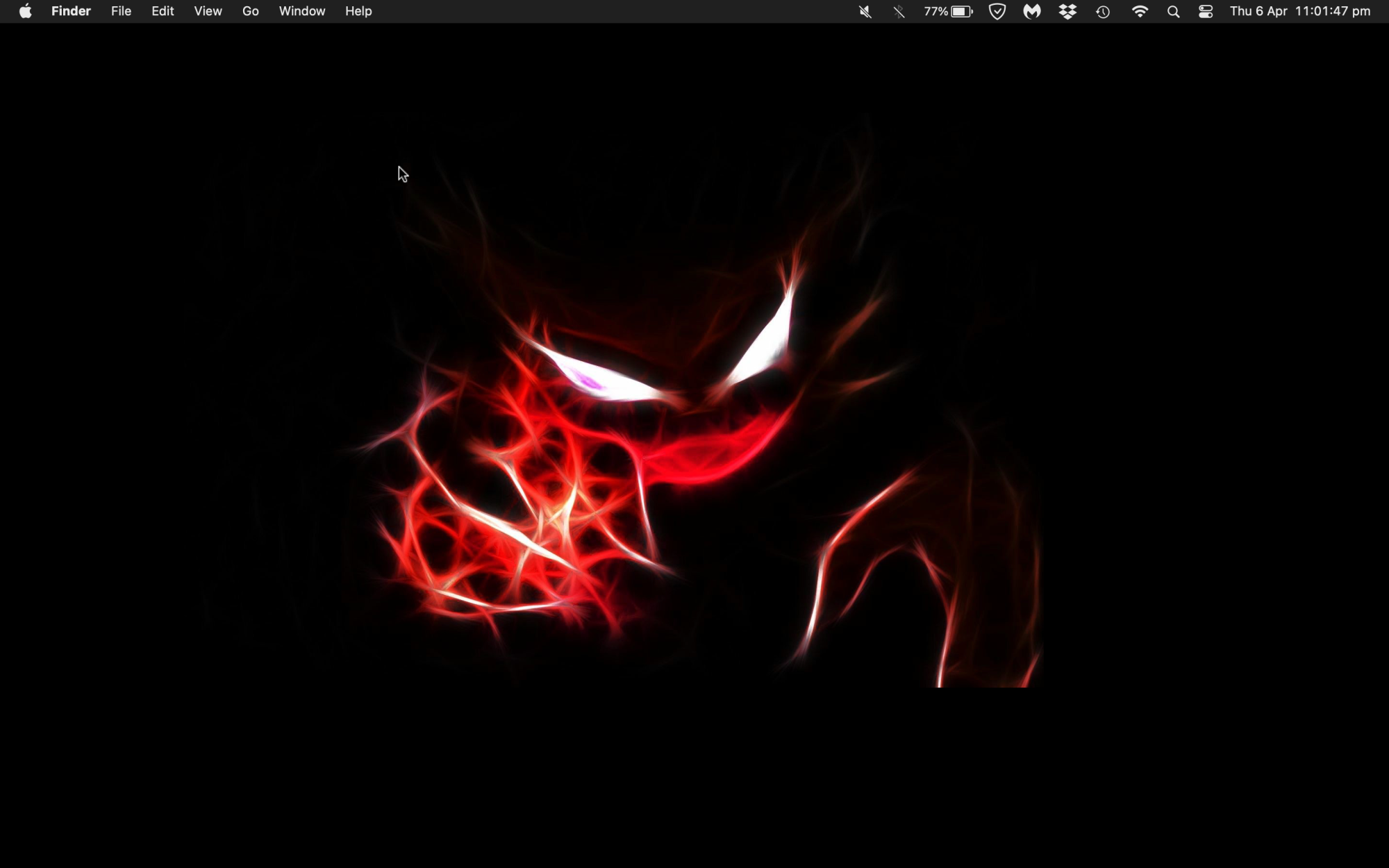1389x868 pixels.
Task: Open the Edit menu
Action: coord(163,11)
